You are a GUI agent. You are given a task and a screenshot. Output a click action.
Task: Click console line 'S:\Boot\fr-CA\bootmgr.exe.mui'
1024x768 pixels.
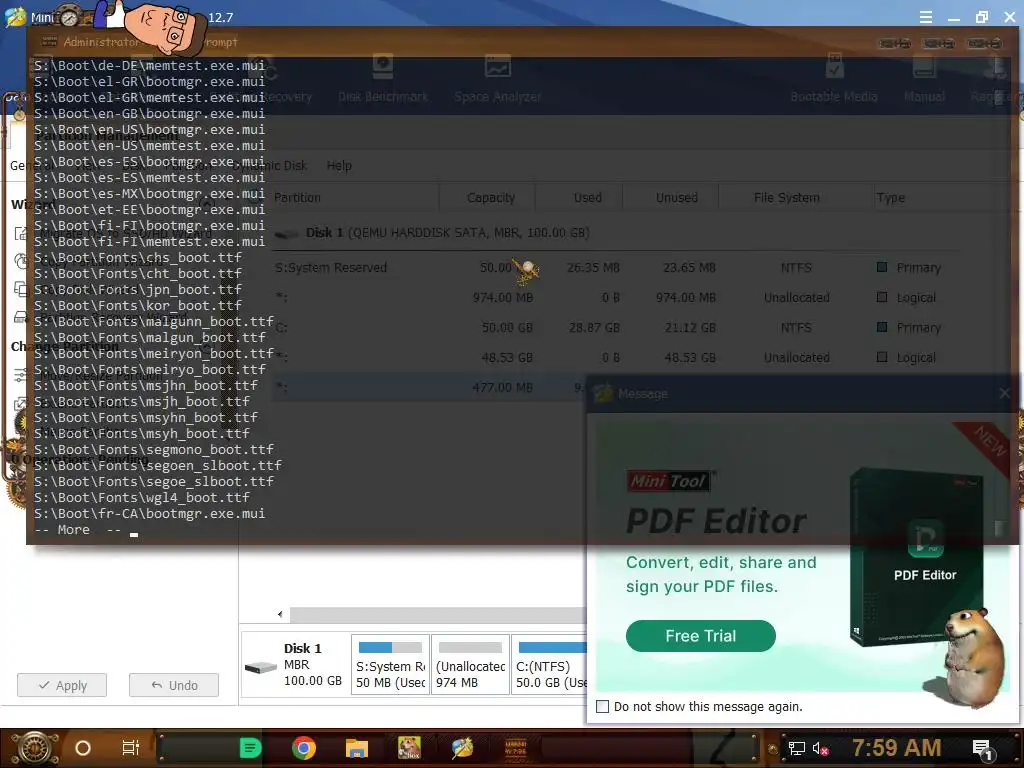150,513
